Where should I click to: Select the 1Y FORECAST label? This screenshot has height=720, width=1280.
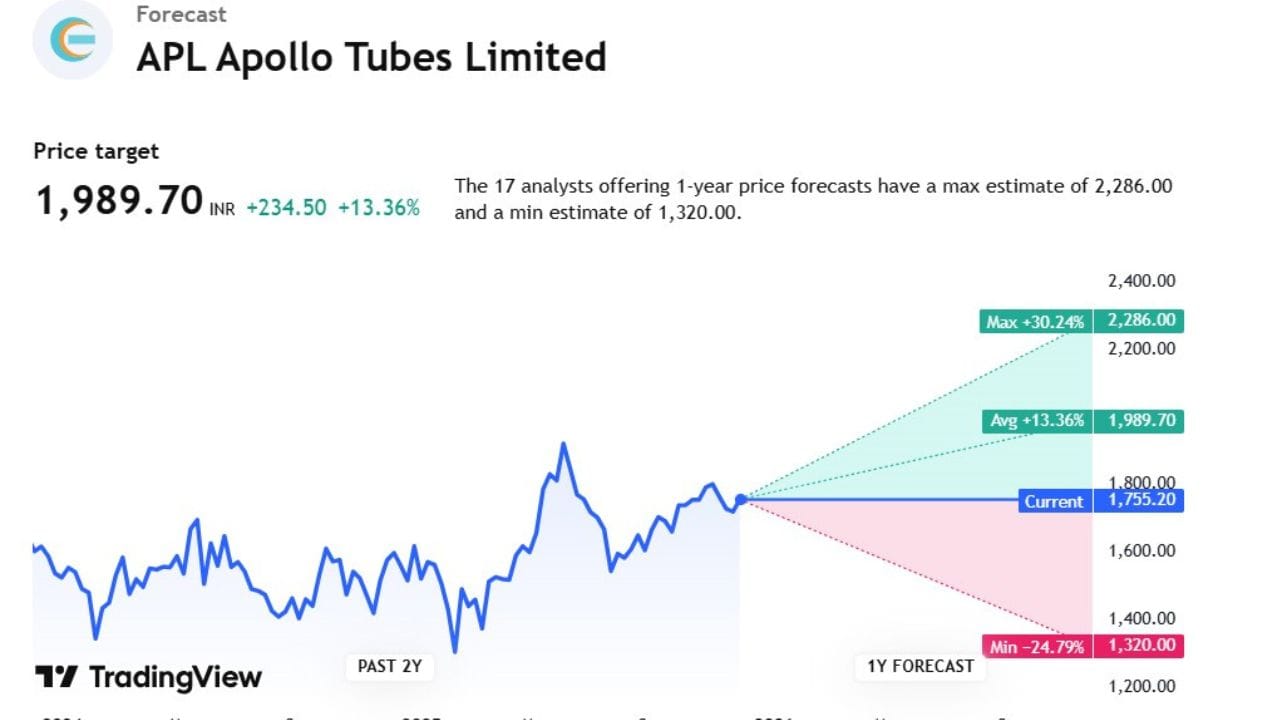(x=920, y=666)
